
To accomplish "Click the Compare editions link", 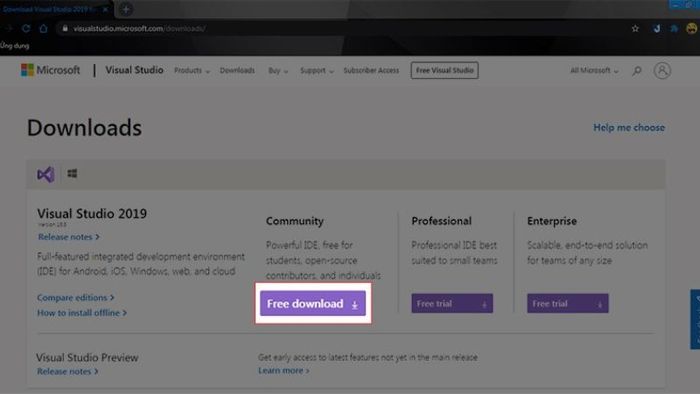I will click(75, 298).
